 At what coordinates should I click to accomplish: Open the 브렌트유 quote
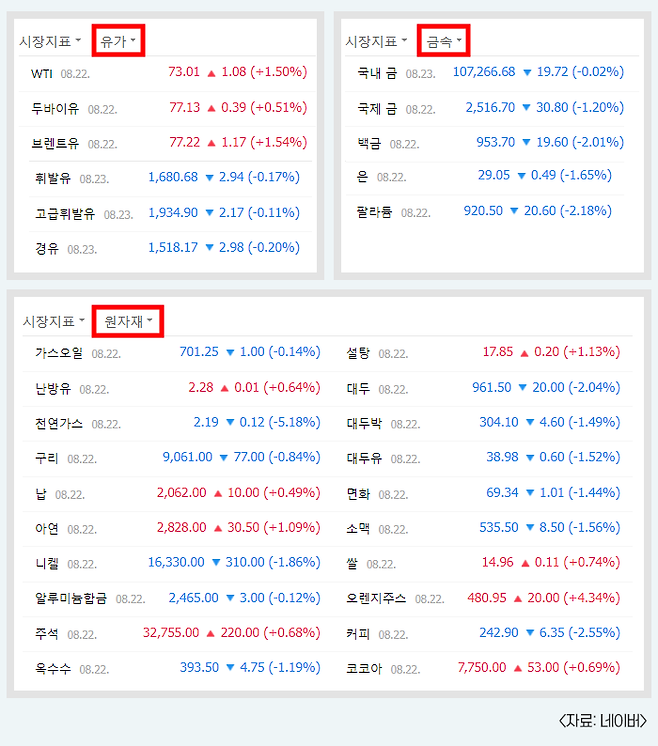(167, 143)
